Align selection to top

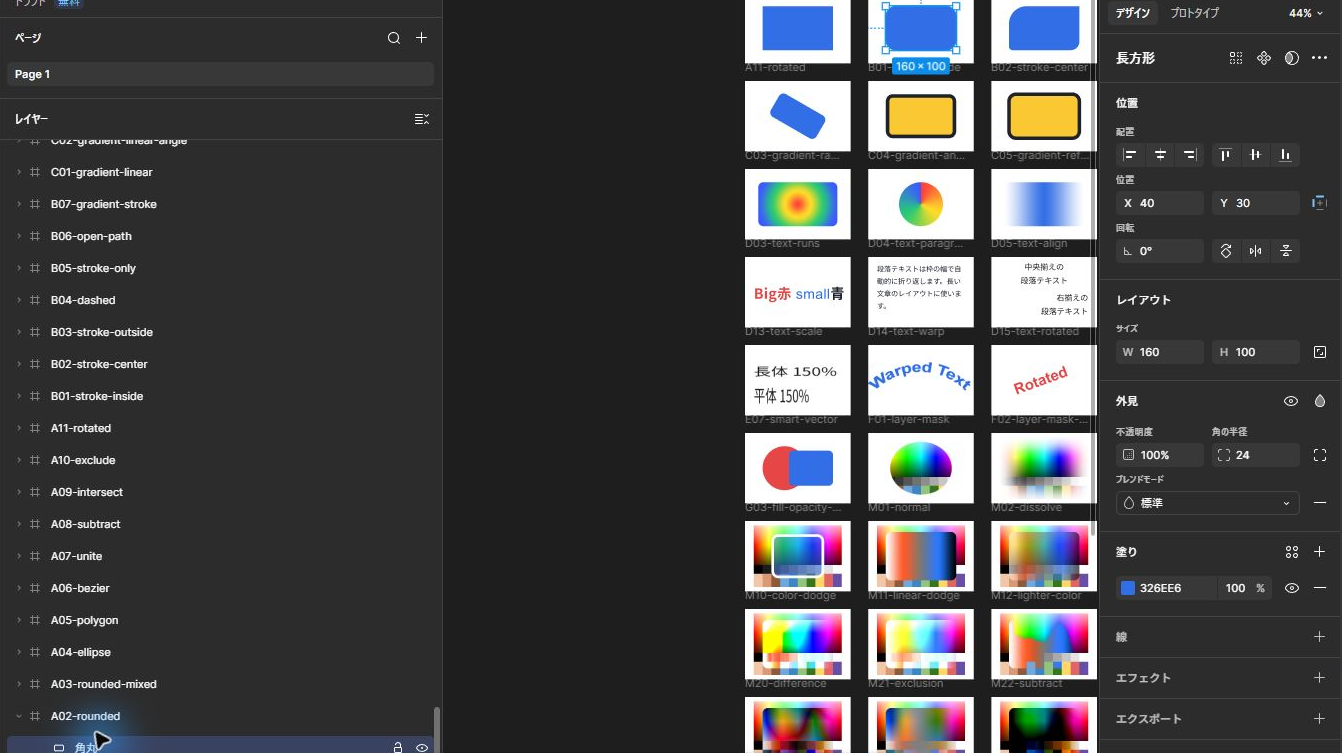1225,155
